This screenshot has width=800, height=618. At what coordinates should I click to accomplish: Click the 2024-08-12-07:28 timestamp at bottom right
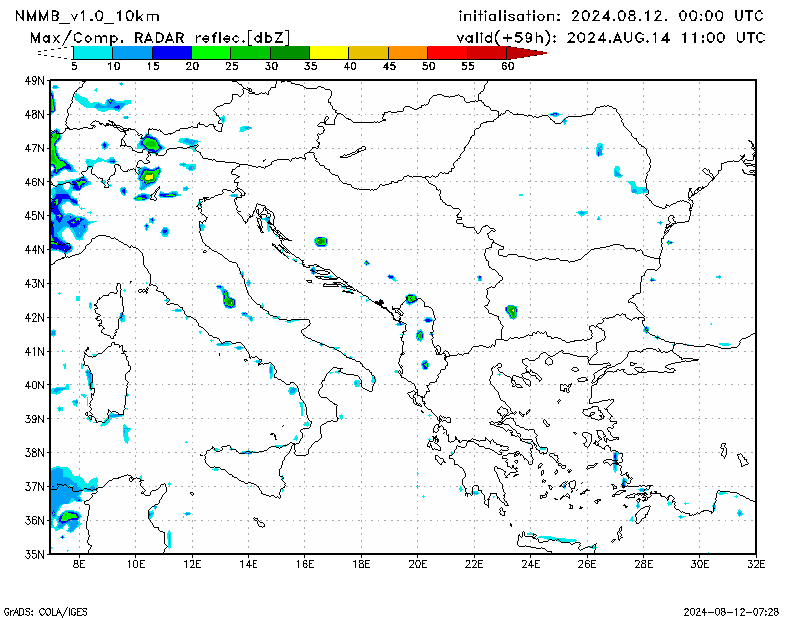coord(731,610)
